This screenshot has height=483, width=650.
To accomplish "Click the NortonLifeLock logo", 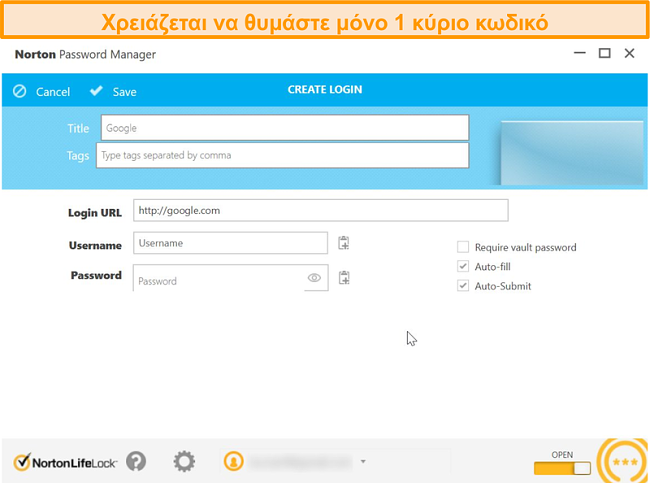I will pos(65,462).
